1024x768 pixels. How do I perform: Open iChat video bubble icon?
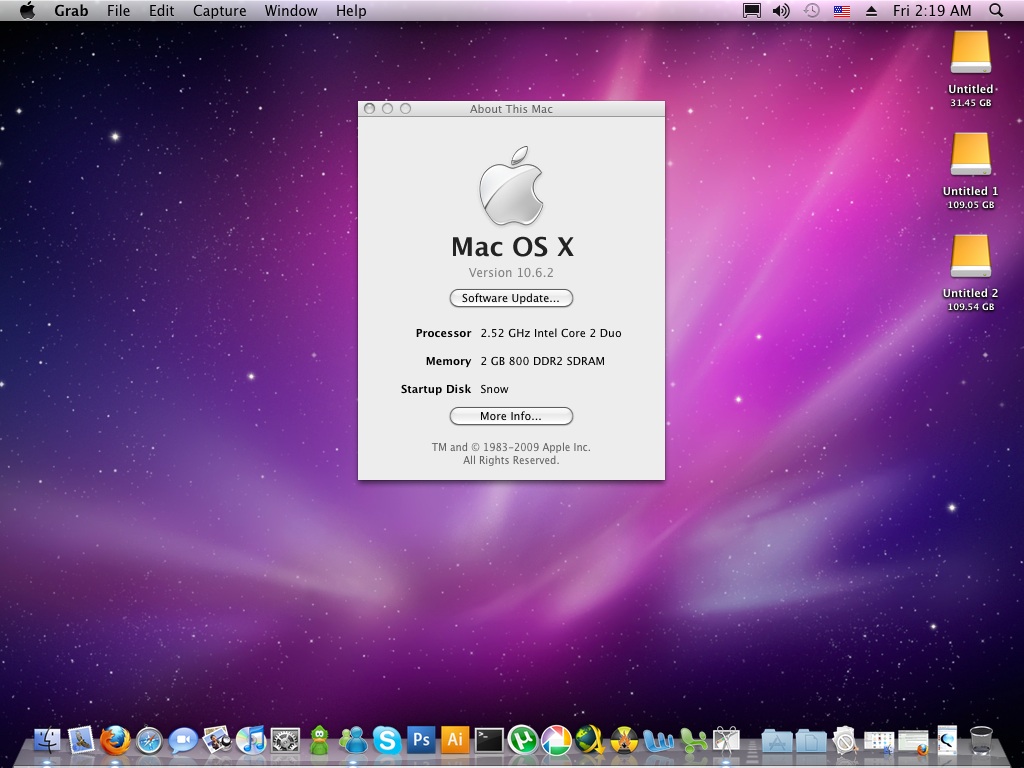(x=183, y=741)
